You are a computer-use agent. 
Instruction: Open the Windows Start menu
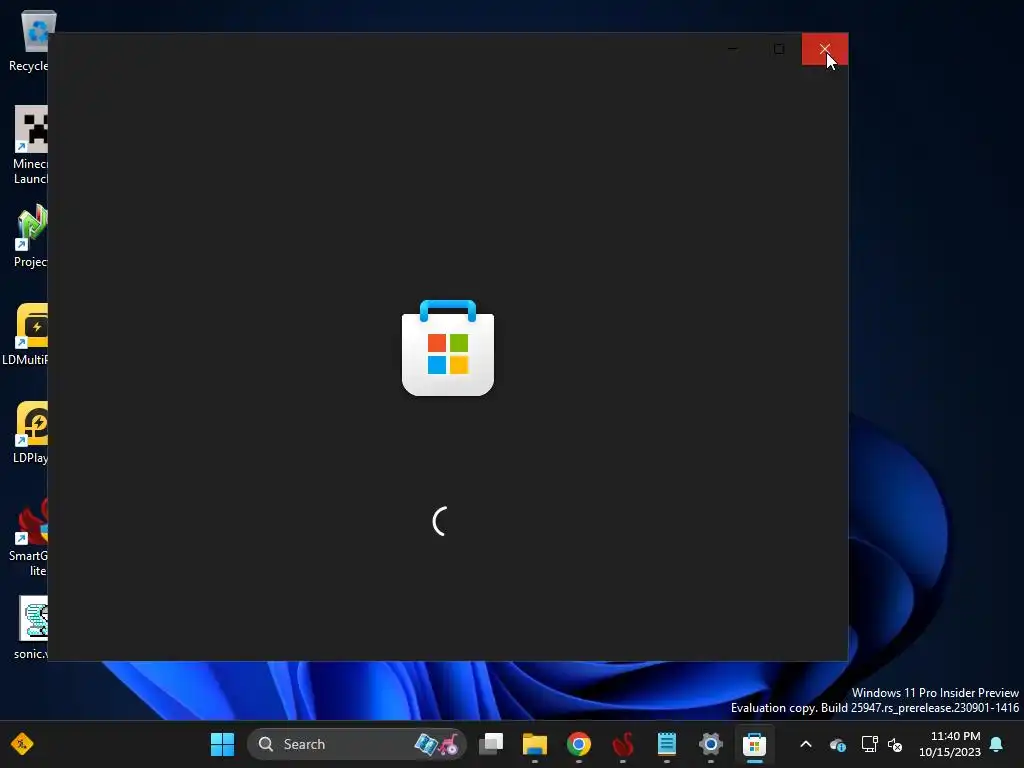point(222,744)
